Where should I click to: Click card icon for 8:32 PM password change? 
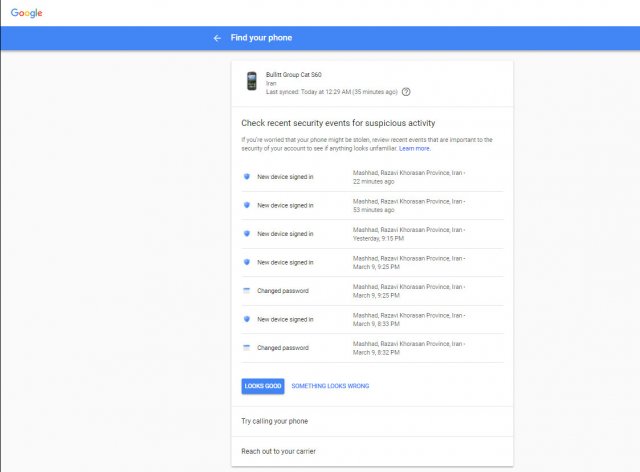point(246,348)
